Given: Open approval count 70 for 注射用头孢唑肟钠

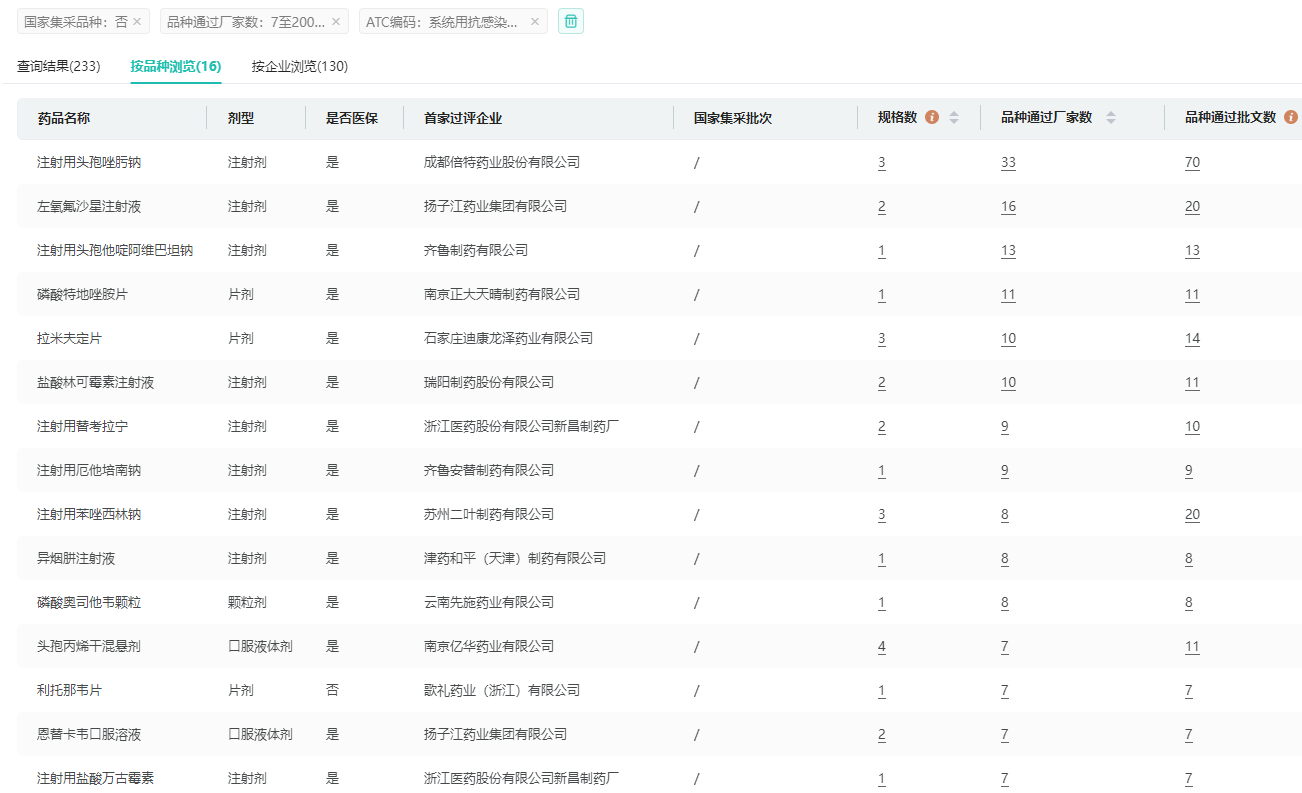Looking at the screenshot, I should [1192, 162].
